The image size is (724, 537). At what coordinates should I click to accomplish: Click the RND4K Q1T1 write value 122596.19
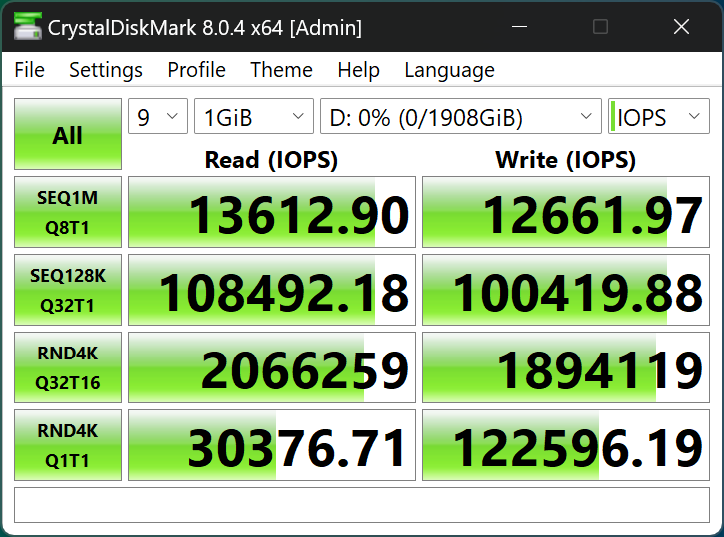[x=566, y=445]
